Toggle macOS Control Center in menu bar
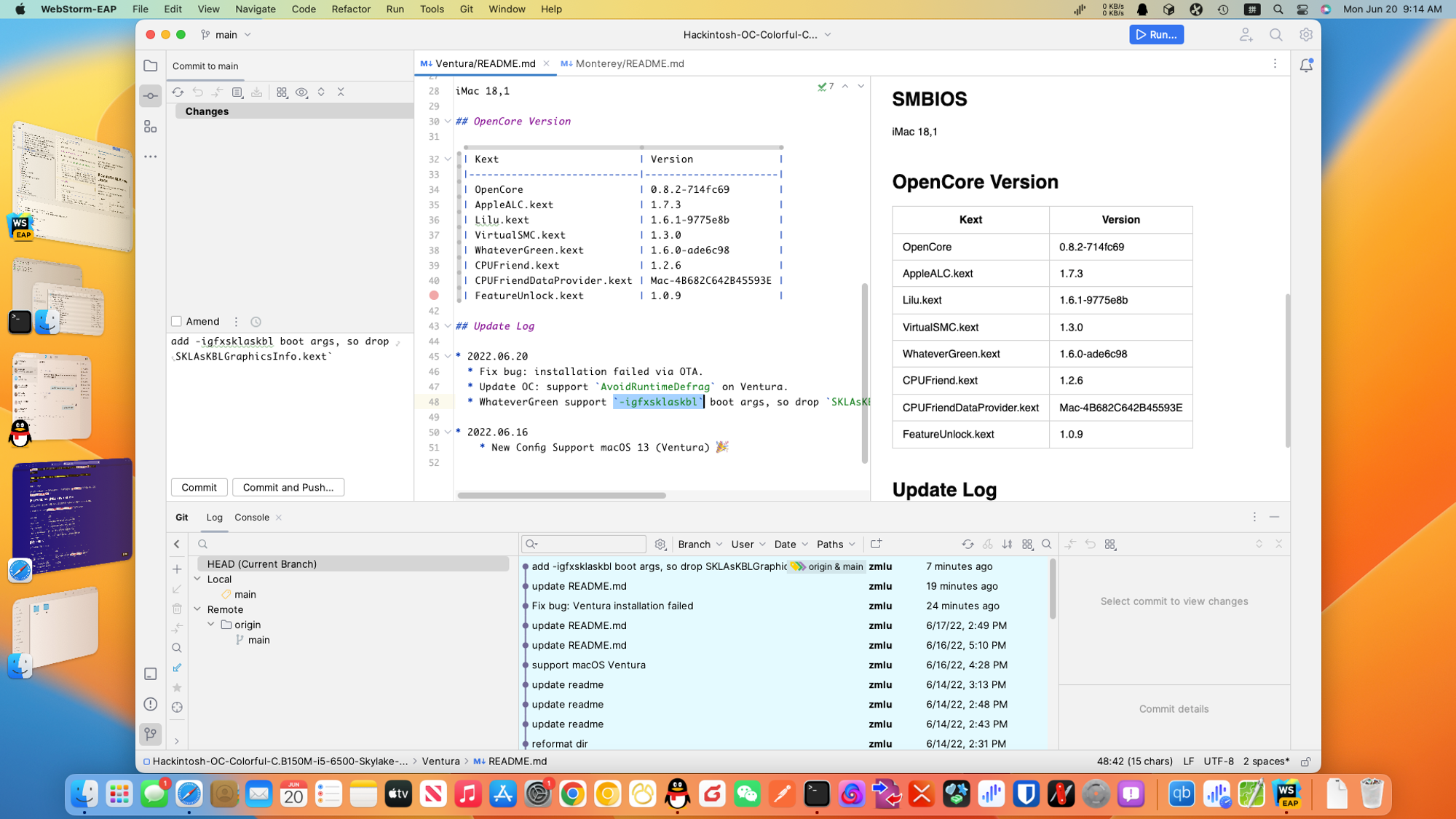Screen dimensions: 1456x819 1302,9
